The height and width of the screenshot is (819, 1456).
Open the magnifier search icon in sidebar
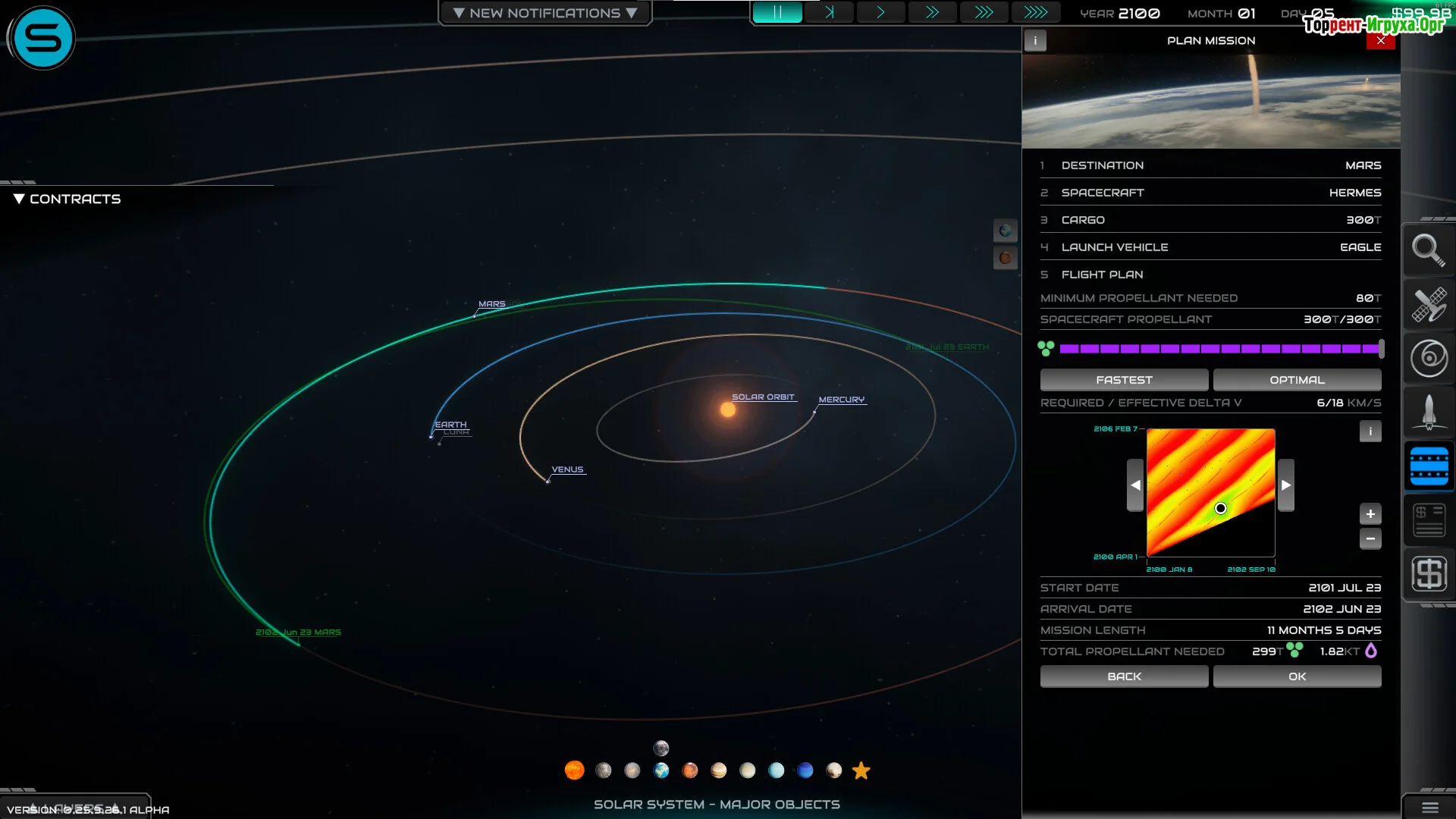pos(1429,250)
